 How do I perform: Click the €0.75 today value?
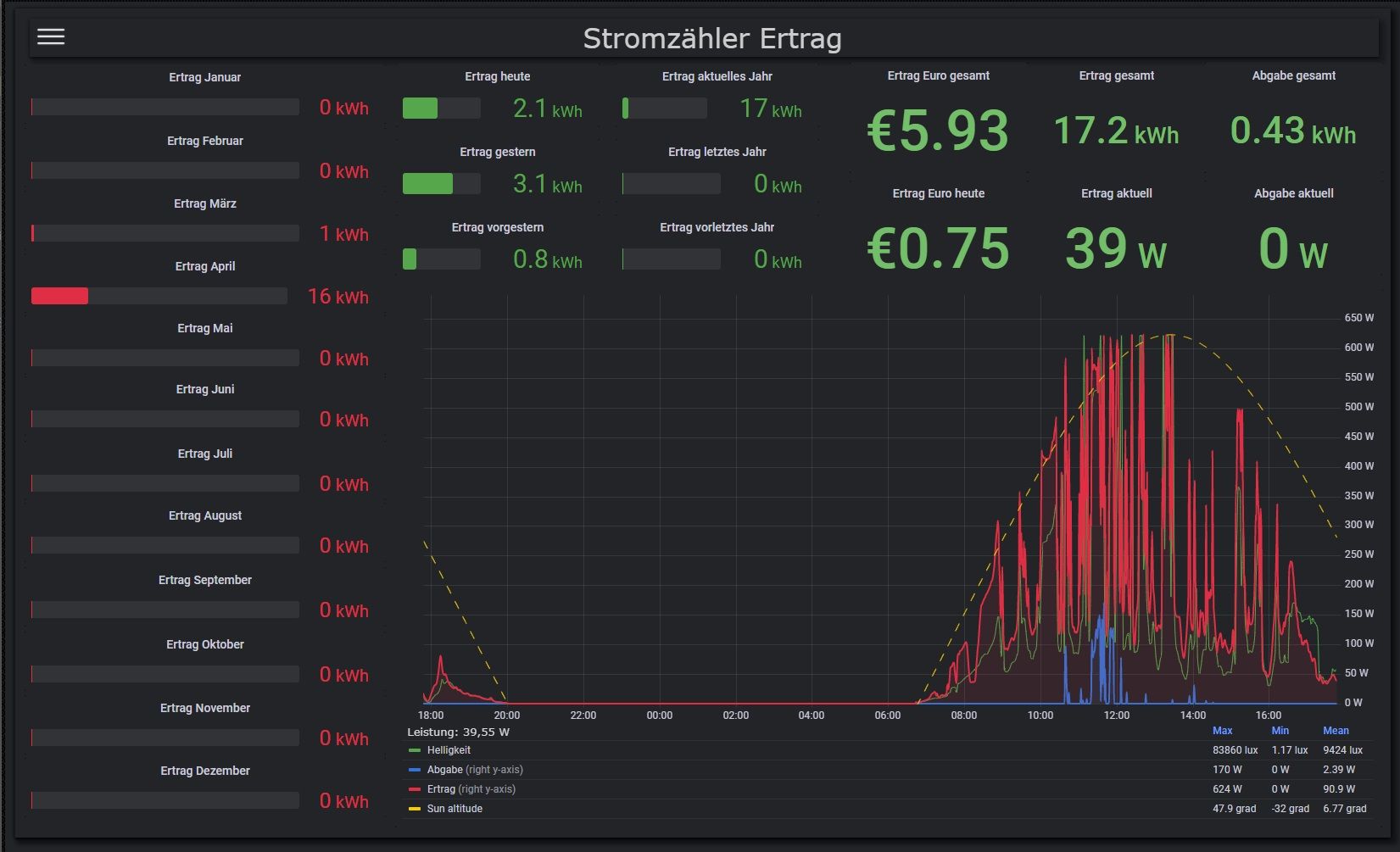coord(938,249)
